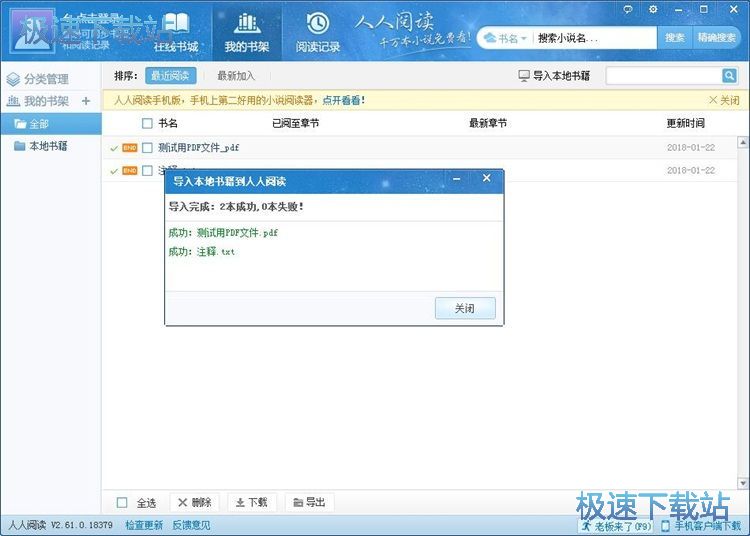Toggle the 全选 checkbox at bottom
750x536 pixels.
point(122,503)
